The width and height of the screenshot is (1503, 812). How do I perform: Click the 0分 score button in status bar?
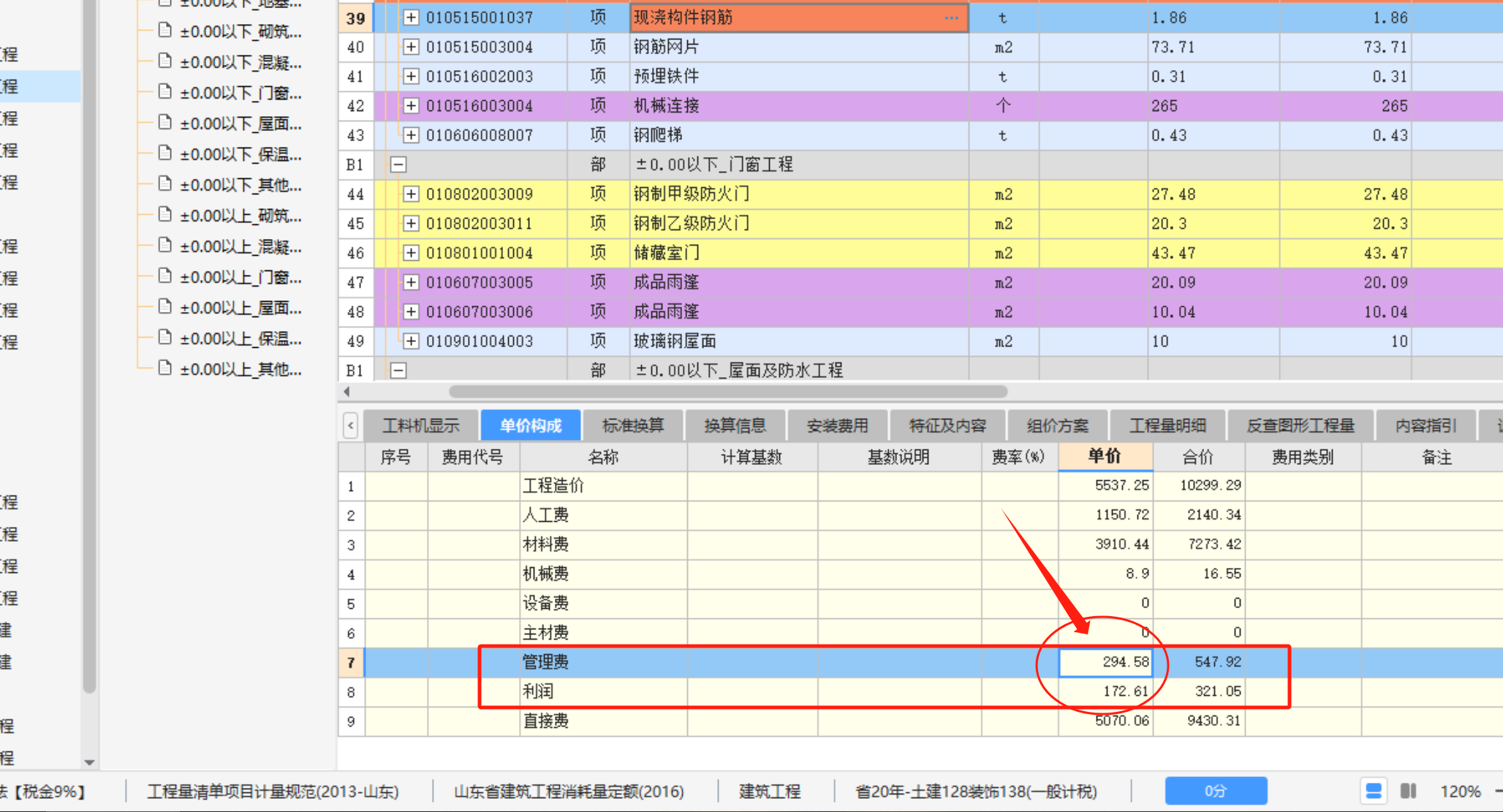point(1216,791)
